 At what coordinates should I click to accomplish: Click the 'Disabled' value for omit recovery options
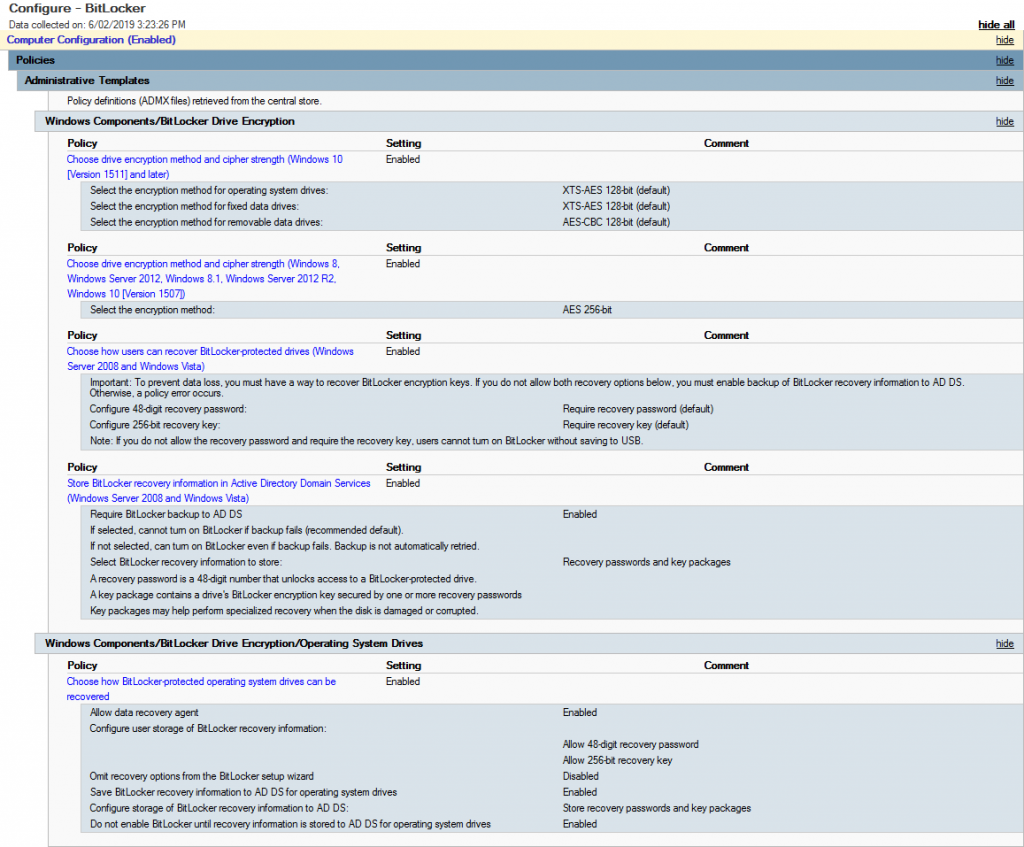580,776
